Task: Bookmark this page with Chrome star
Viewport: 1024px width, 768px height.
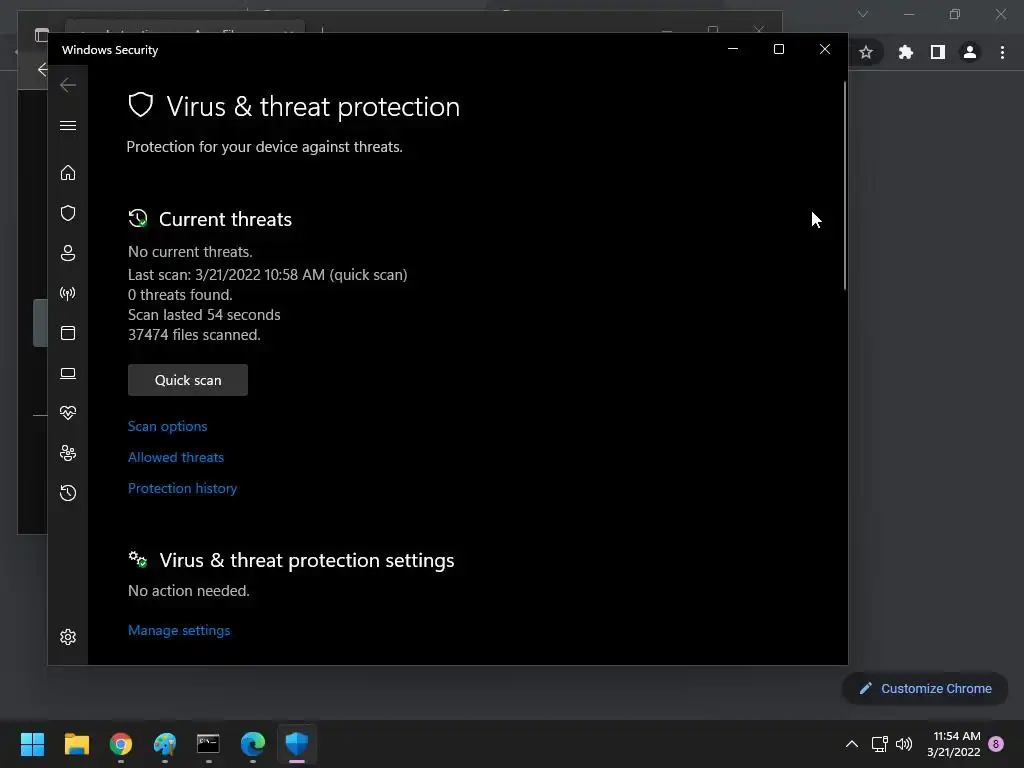Action: coord(866,52)
